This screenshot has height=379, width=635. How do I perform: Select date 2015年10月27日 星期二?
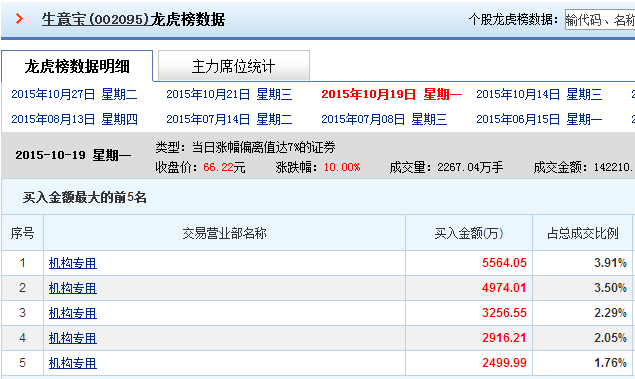tap(74, 94)
